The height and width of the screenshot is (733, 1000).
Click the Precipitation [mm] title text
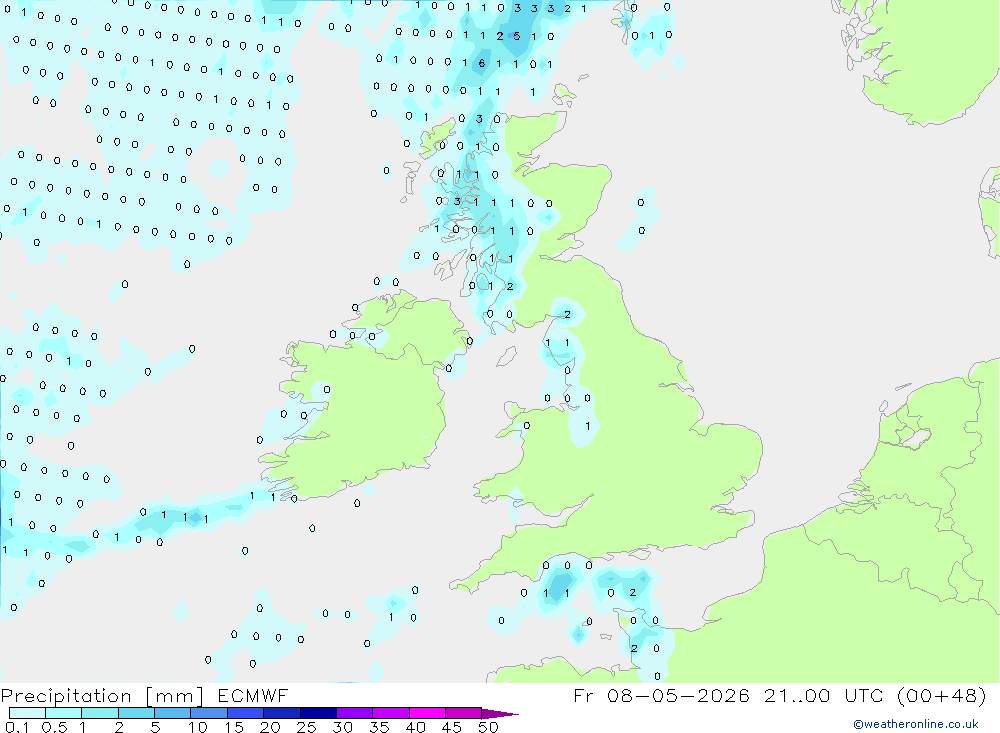click(x=102, y=696)
